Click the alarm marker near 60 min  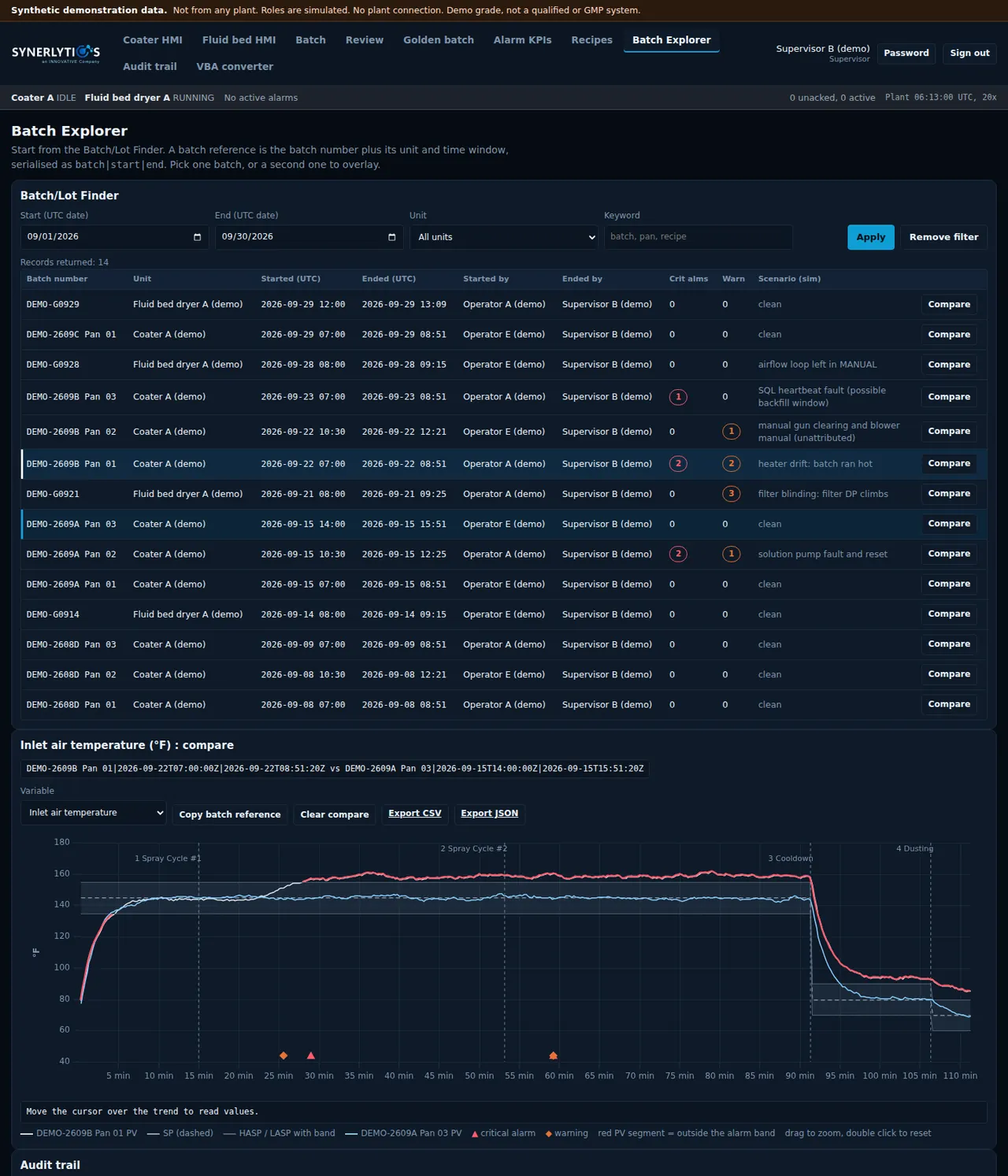(554, 1055)
